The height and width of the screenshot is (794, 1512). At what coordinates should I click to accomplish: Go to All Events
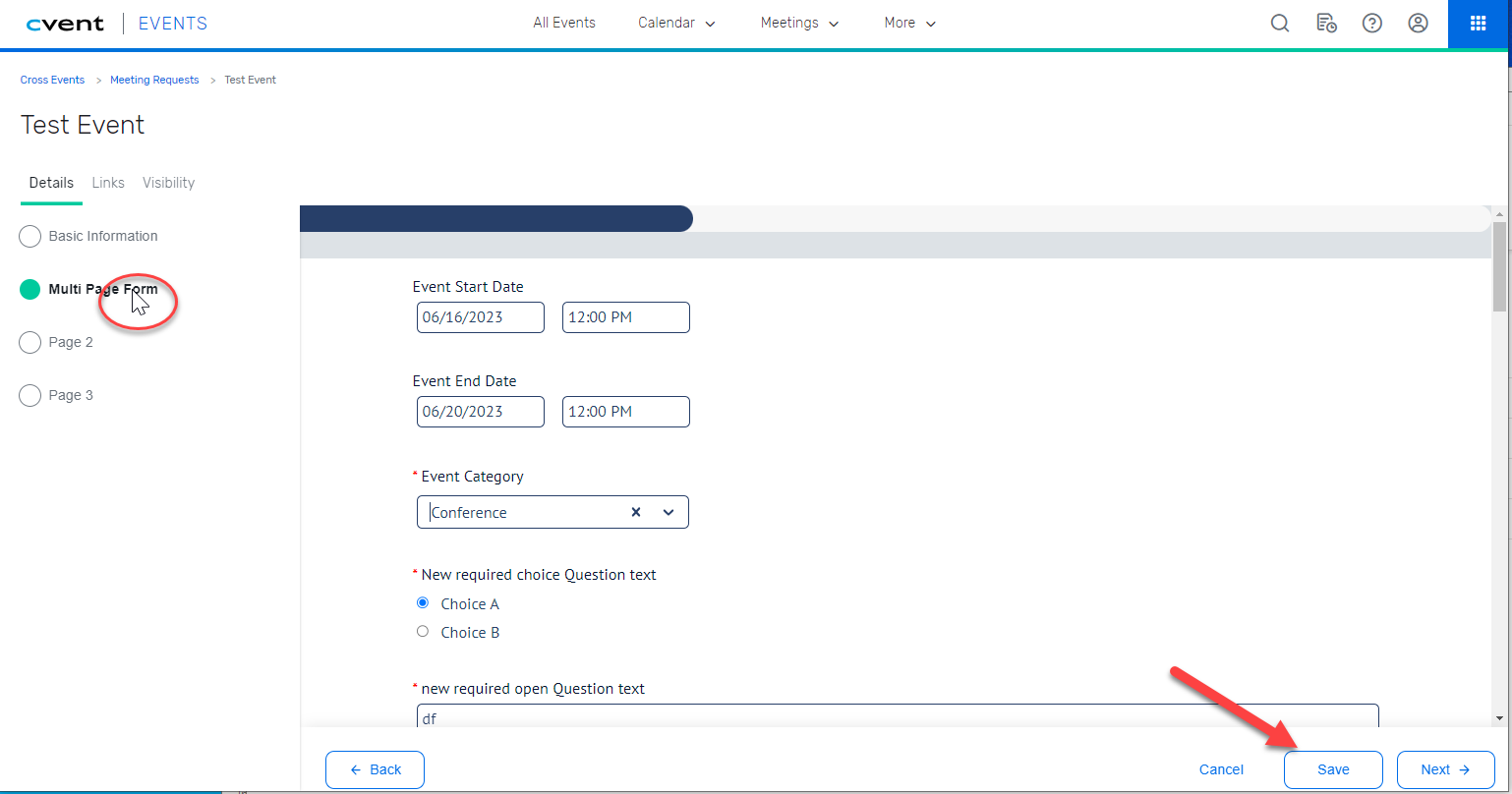point(564,23)
